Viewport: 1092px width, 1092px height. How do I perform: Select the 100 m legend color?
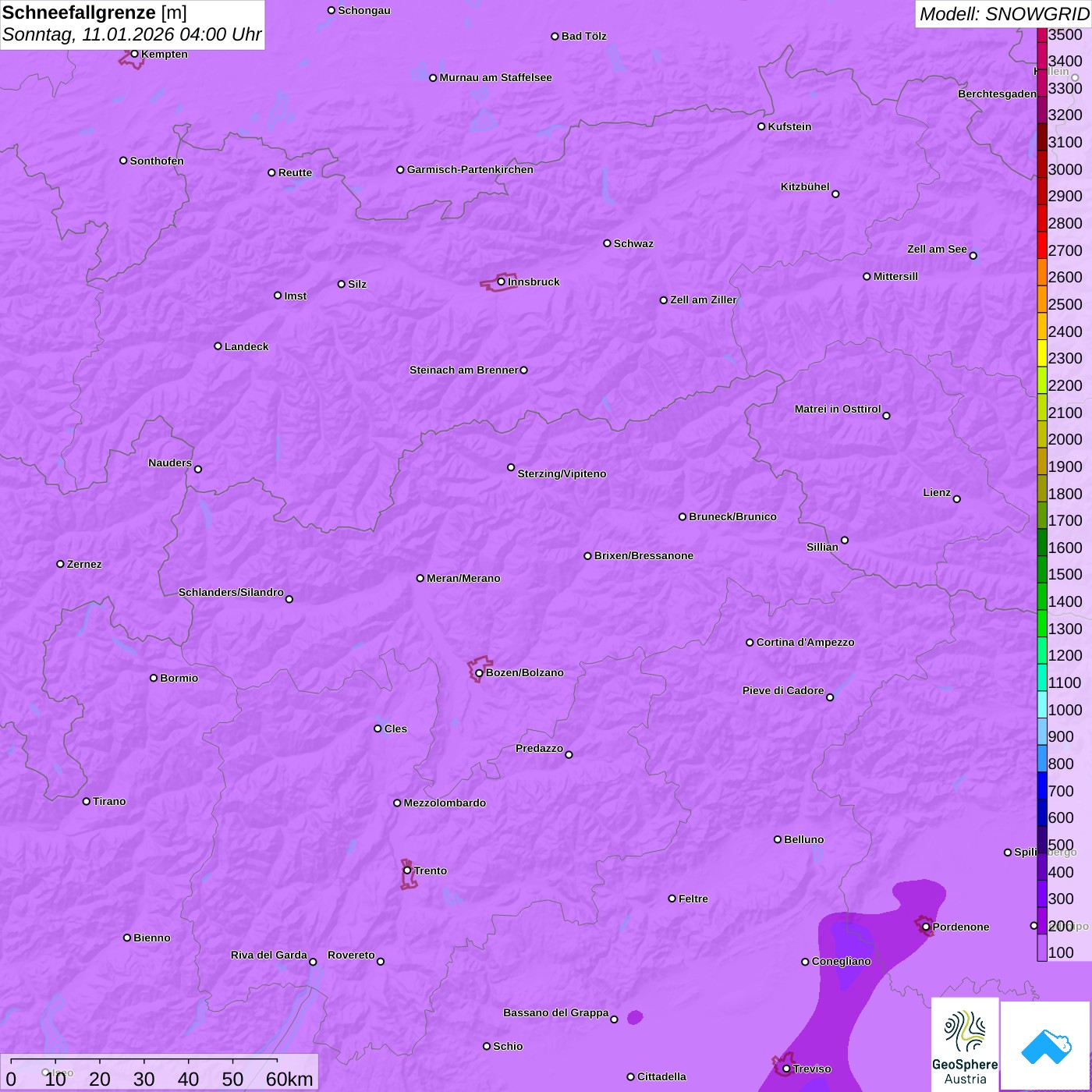tap(1042, 948)
